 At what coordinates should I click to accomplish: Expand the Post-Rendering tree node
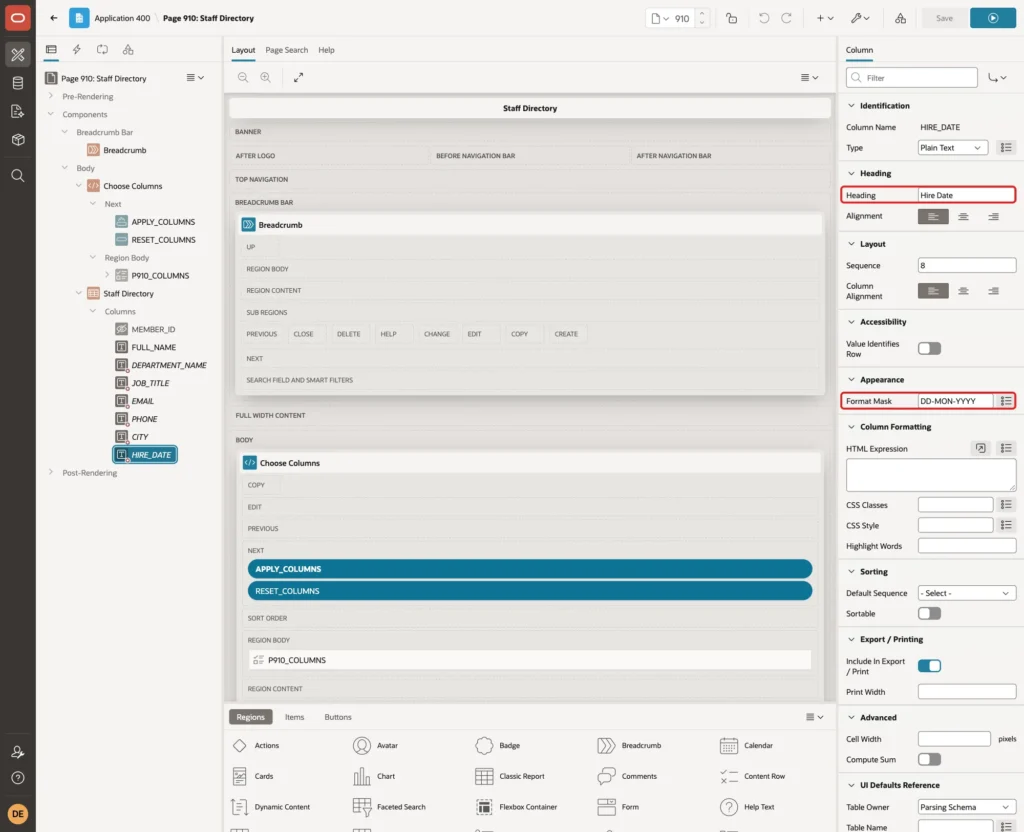pyautogui.click(x=50, y=472)
